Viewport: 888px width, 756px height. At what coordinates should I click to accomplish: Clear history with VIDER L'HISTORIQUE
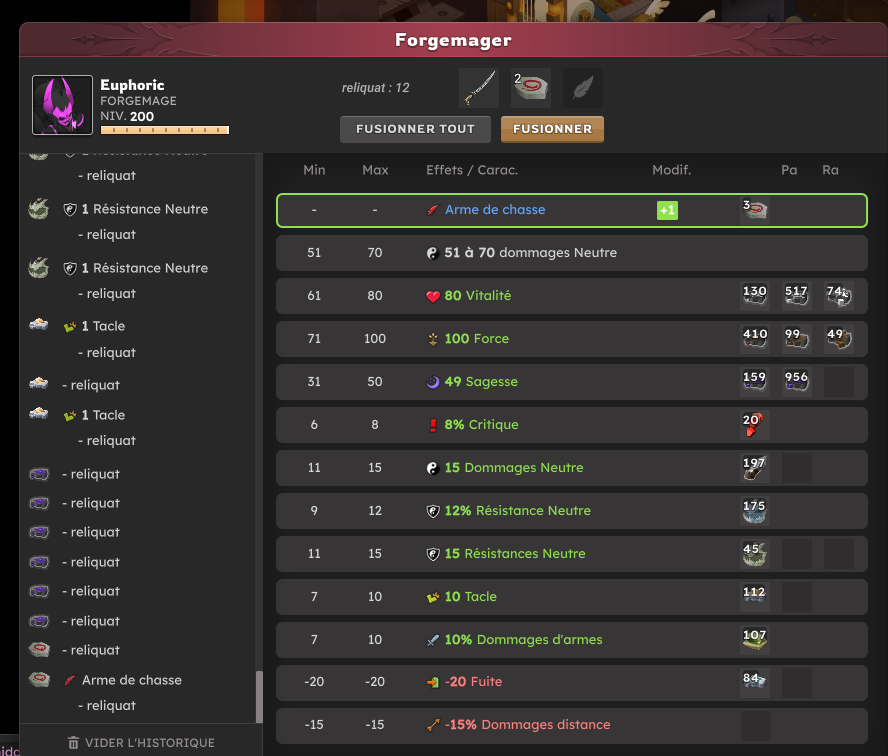tap(142, 742)
